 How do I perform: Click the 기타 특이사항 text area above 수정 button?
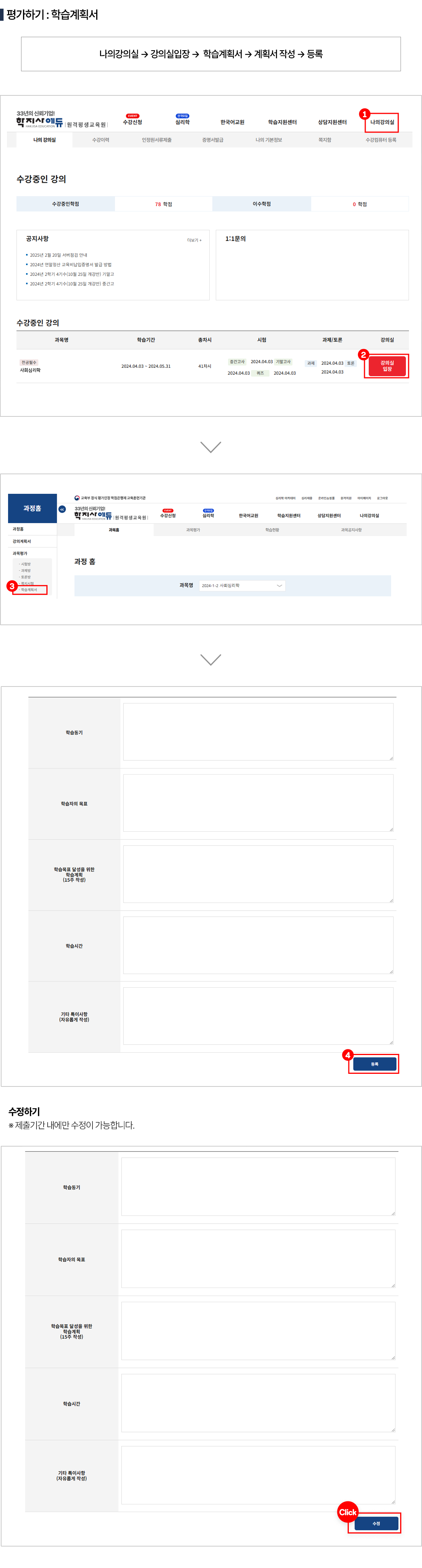[x=258, y=1475]
